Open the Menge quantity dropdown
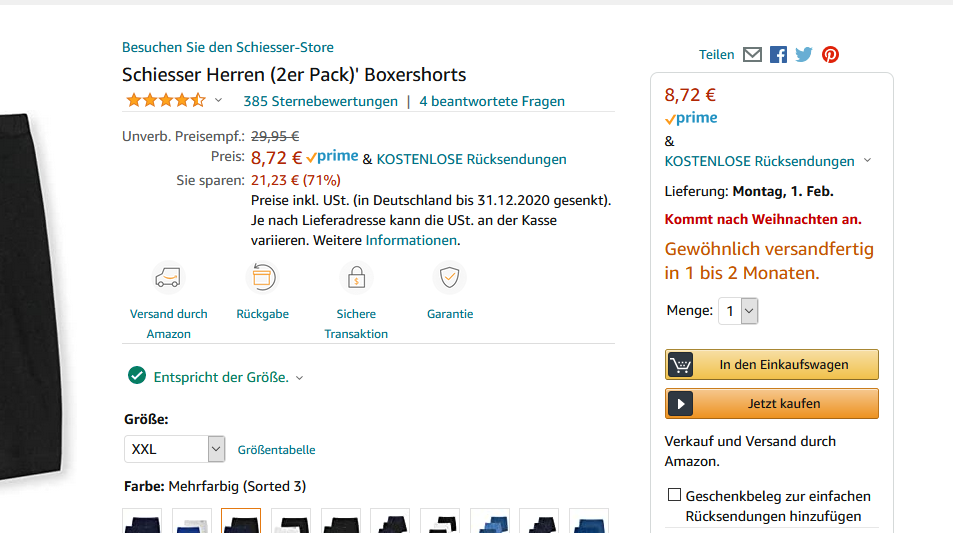Image resolution: width=953 pixels, height=533 pixels. (739, 311)
